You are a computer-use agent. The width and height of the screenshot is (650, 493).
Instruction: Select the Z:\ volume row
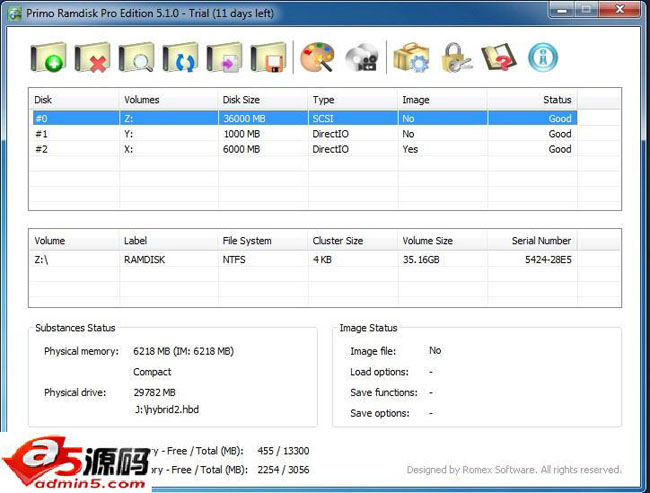(305, 260)
